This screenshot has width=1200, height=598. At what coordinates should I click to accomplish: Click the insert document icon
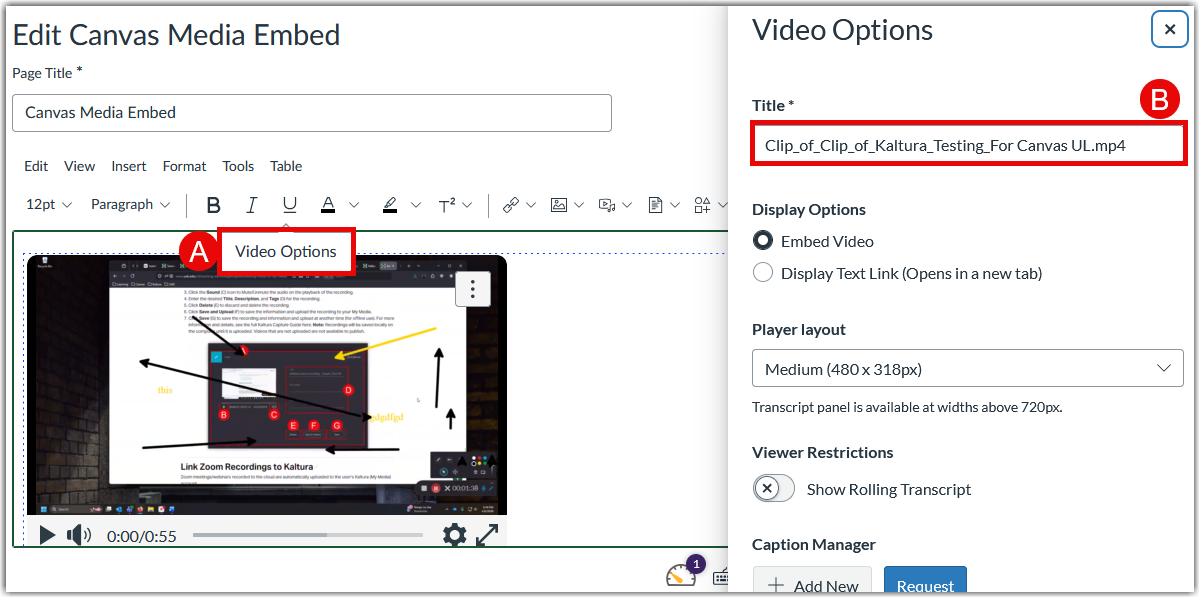point(655,205)
